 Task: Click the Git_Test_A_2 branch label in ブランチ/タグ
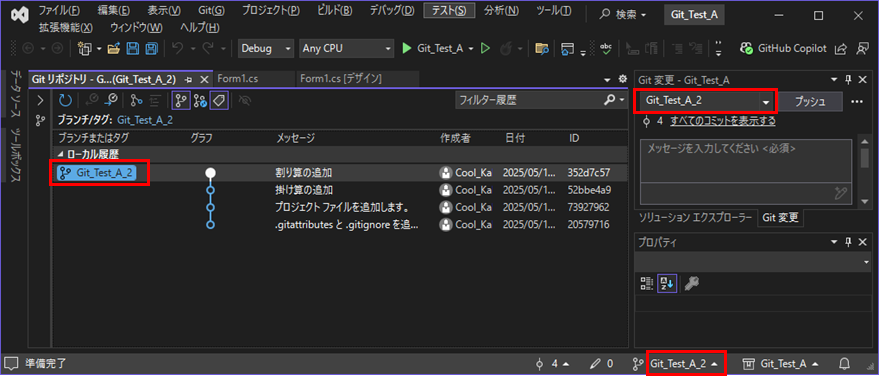[x=145, y=120]
